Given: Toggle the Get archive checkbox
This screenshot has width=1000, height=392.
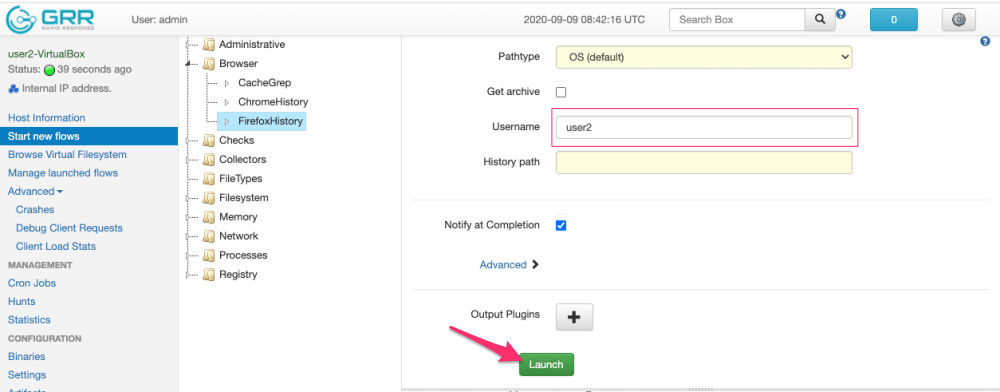Looking at the screenshot, I should tap(561, 92).
